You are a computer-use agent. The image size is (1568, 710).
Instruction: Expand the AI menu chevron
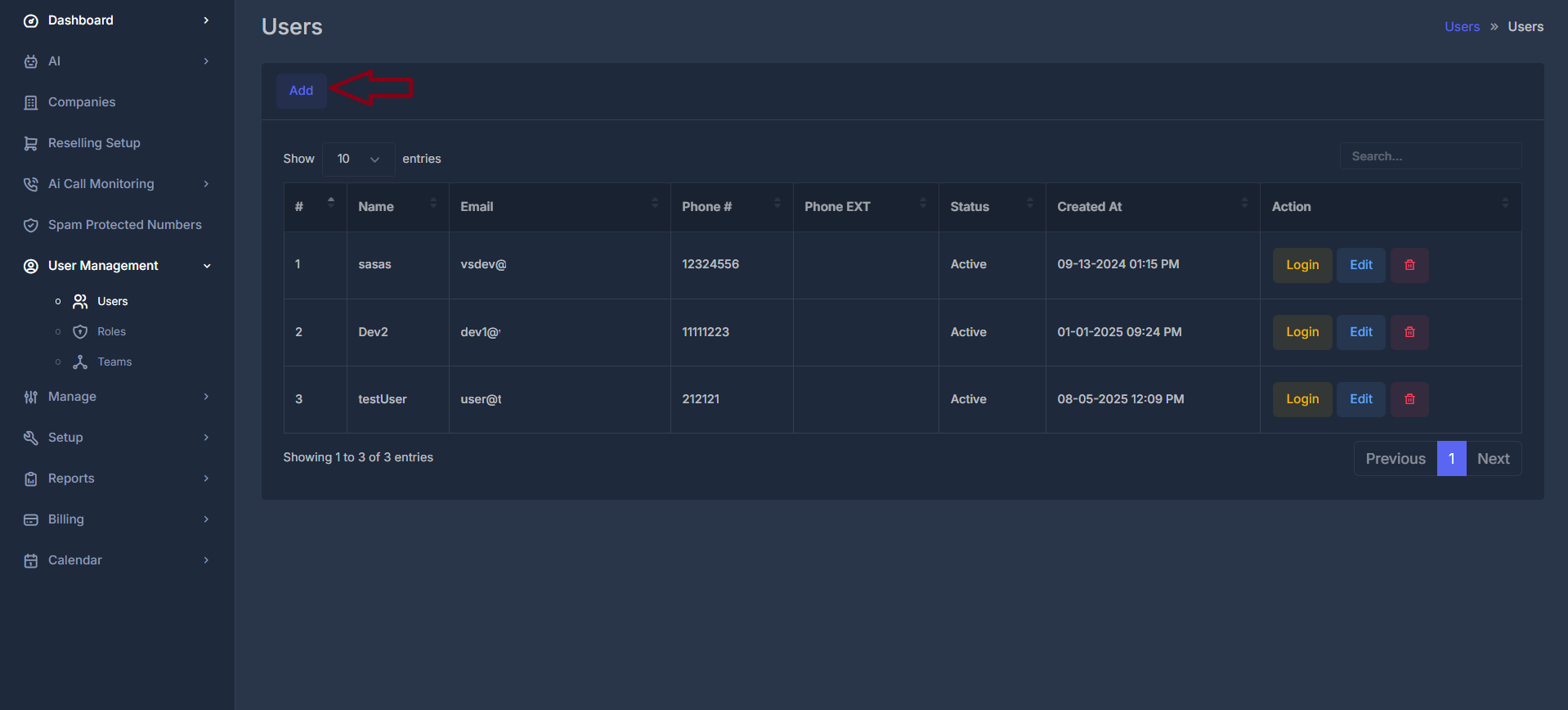pos(206,61)
